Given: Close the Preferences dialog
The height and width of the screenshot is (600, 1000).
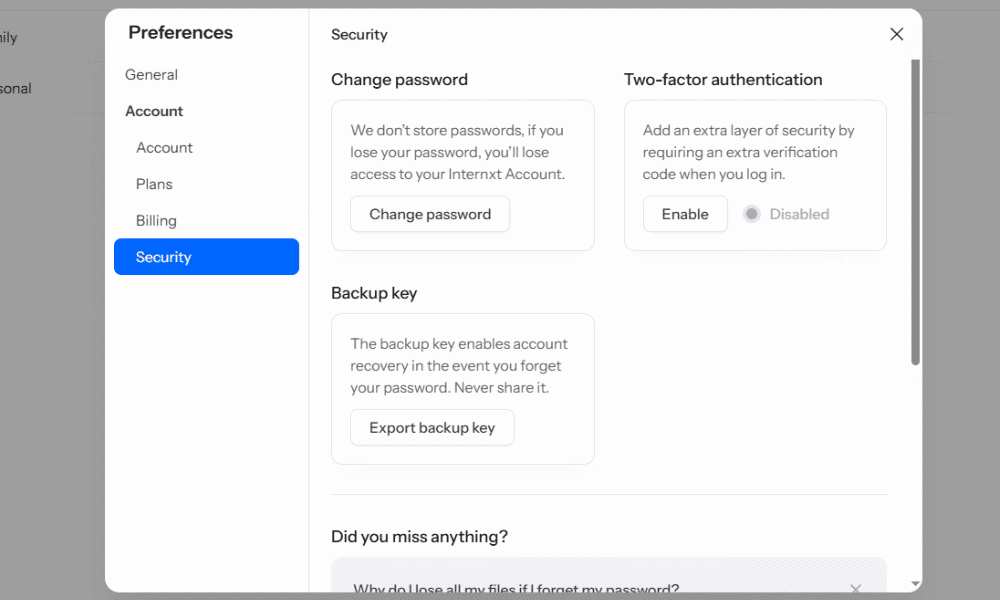Looking at the screenshot, I should pos(896,35).
